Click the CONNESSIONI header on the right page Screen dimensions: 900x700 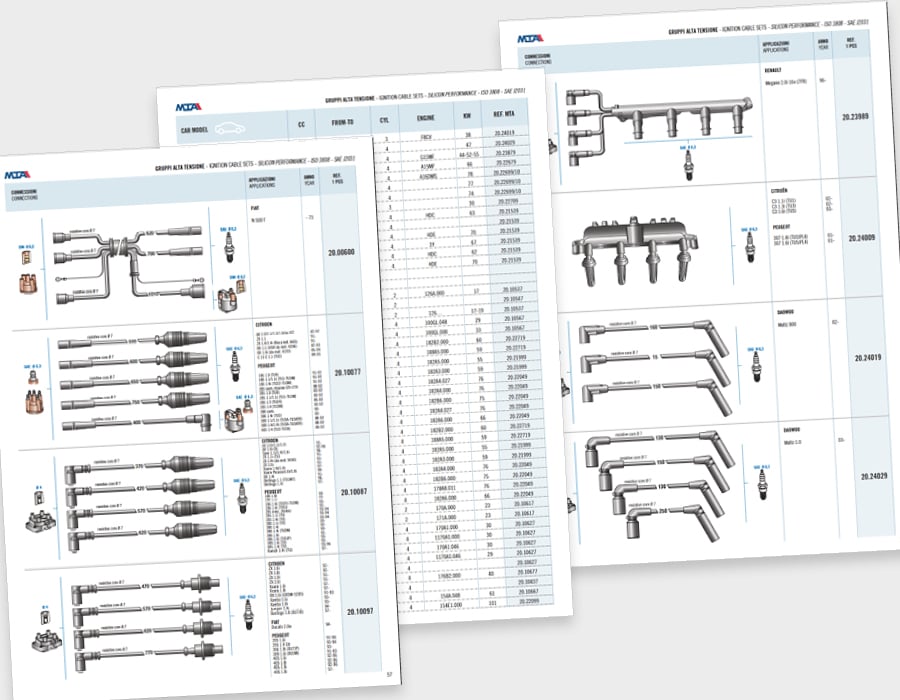pos(538,59)
